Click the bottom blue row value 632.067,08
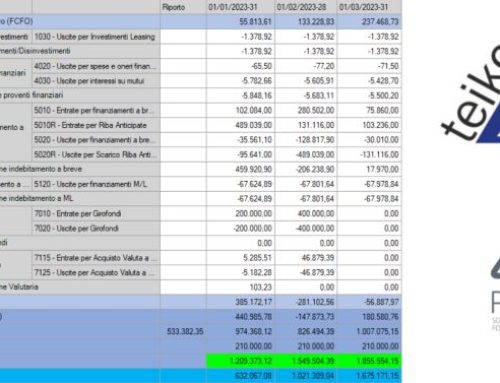The height and width of the screenshot is (383, 500). pyautogui.click(x=254, y=376)
